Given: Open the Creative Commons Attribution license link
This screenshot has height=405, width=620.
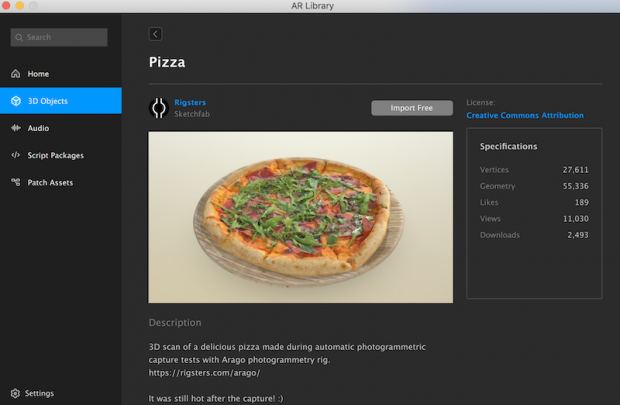Looking at the screenshot, I should 524,115.
